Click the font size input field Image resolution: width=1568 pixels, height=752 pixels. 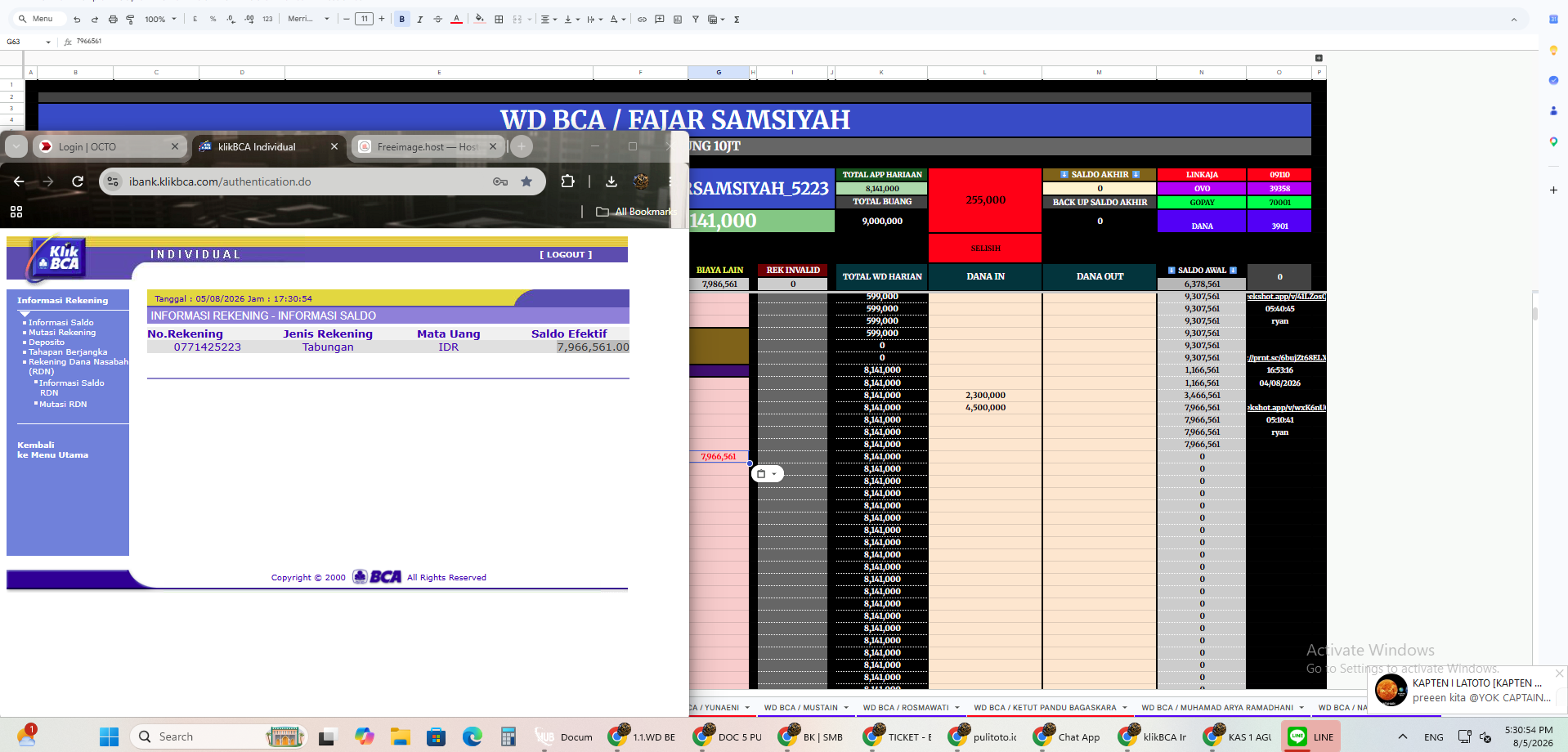tap(364, 19)
